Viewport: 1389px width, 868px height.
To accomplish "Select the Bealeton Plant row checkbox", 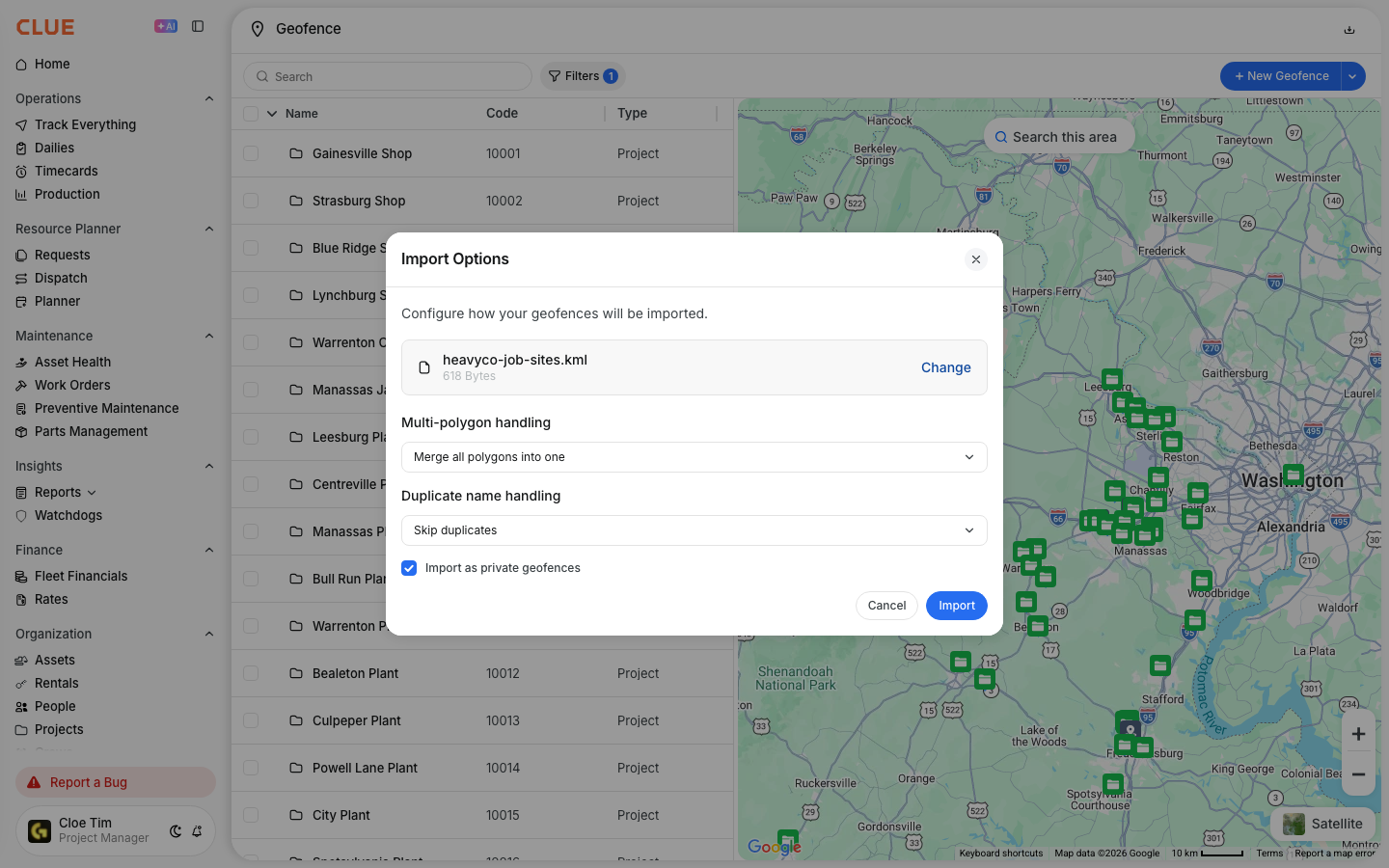I will 251,673.
